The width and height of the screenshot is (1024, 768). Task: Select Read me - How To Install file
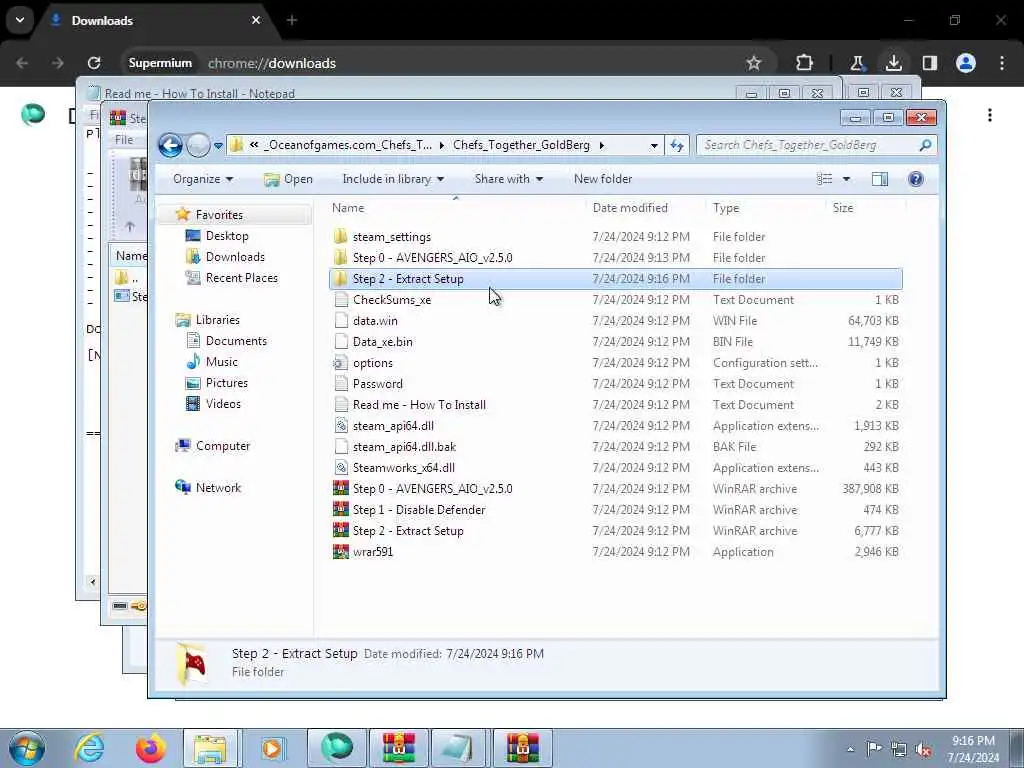pos(419,405)
